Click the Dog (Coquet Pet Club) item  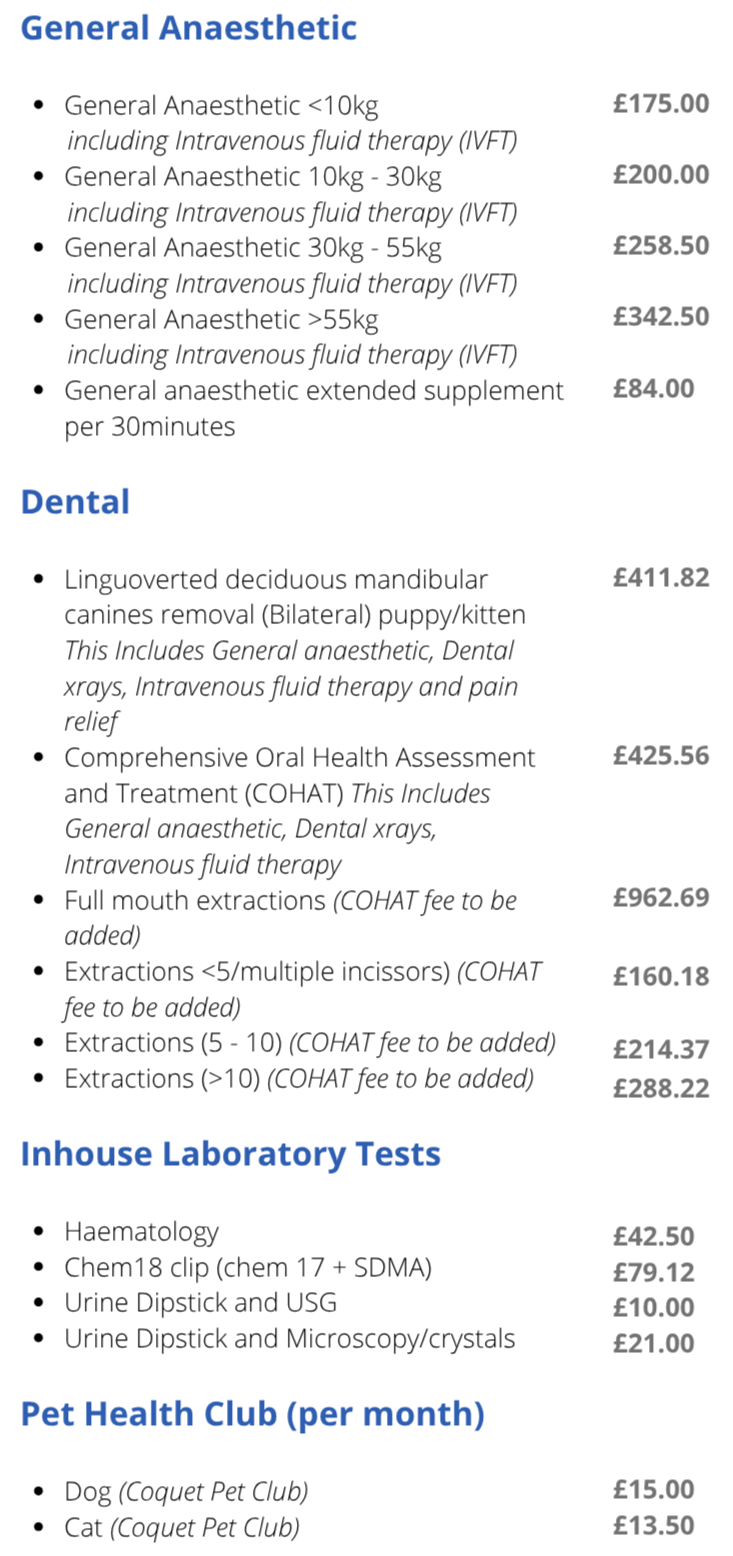186,1492
